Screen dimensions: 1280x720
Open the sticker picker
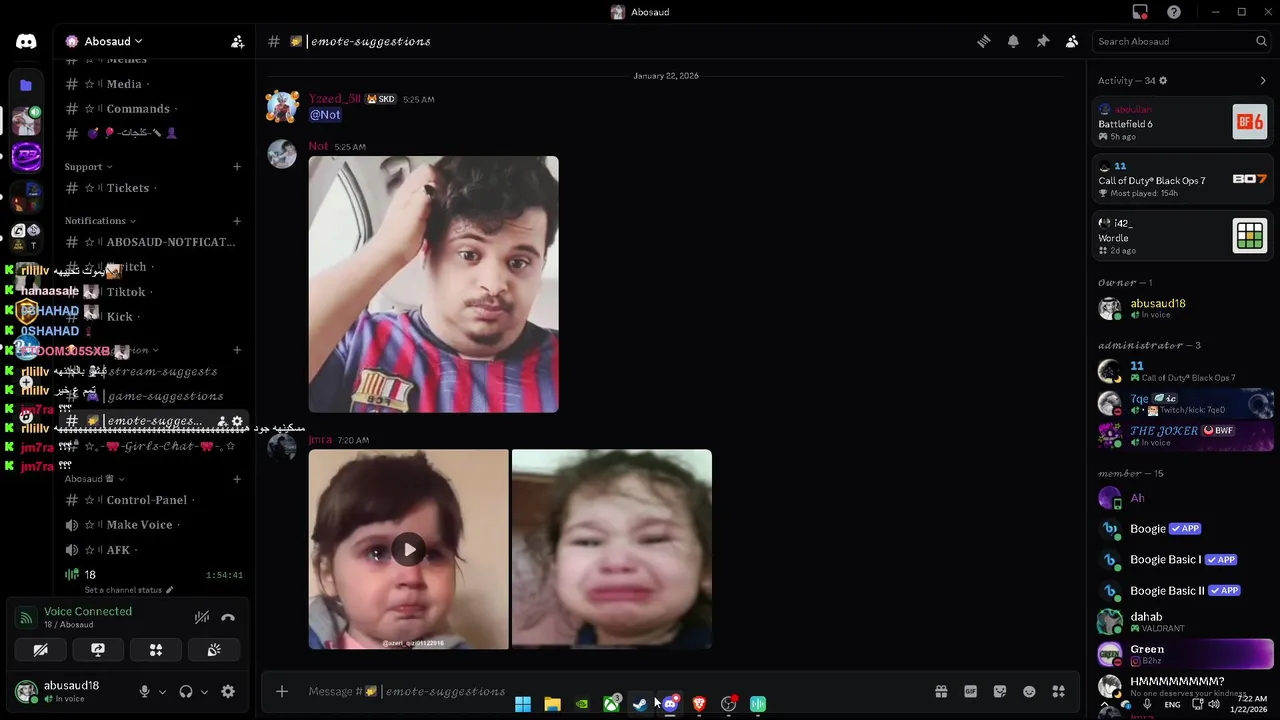click(x=1000, y=691)
